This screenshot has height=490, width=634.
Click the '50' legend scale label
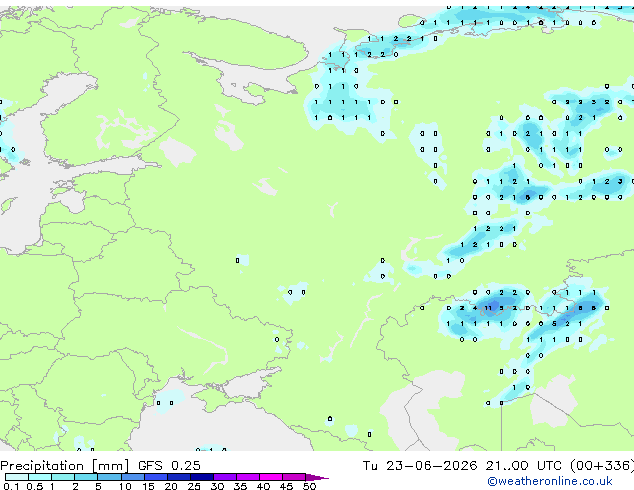click(x=309, y=486)
